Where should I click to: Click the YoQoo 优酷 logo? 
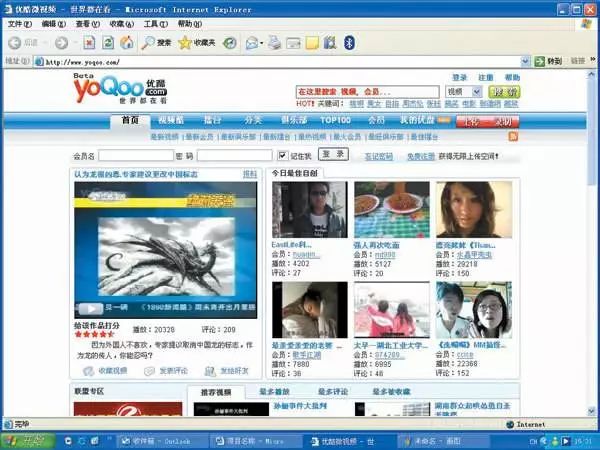(120, 89)
